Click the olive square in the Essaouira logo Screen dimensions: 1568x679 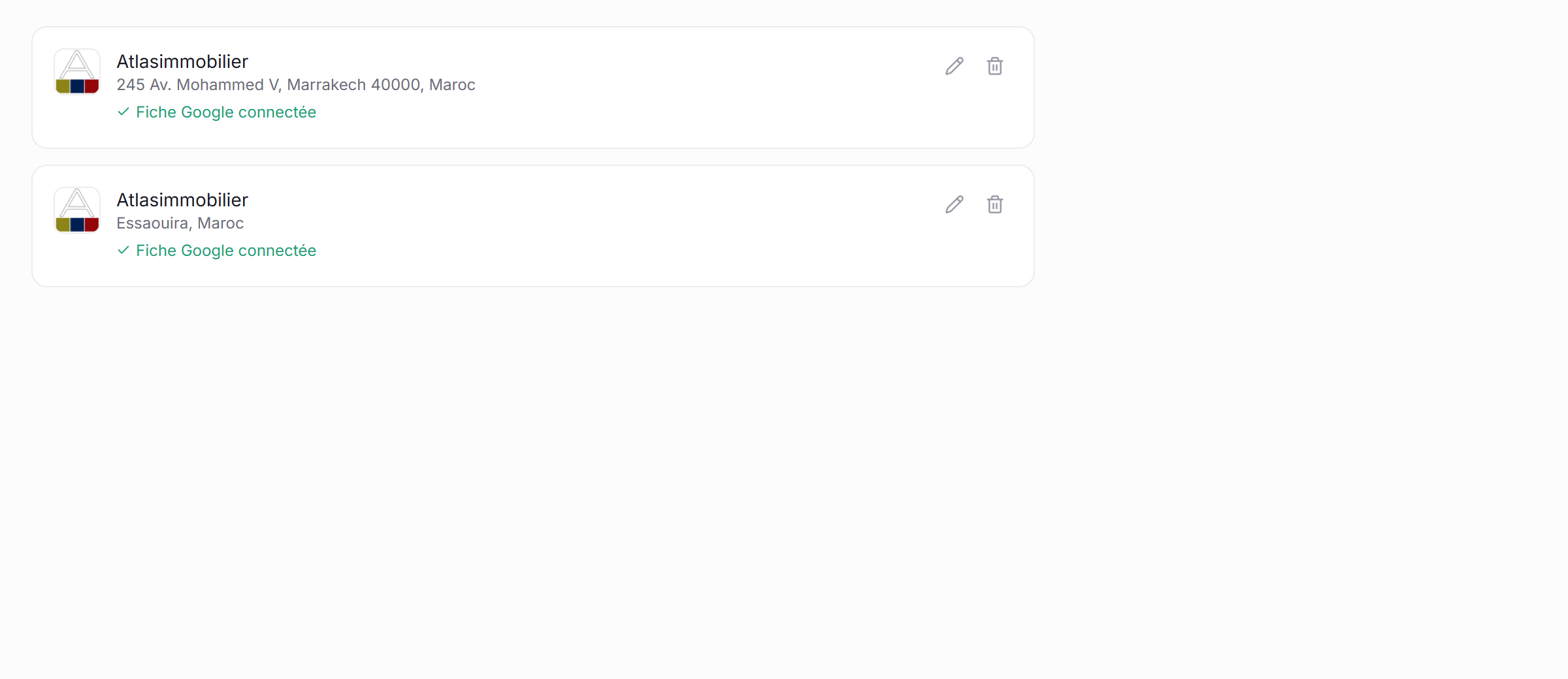tap(63, 225)
